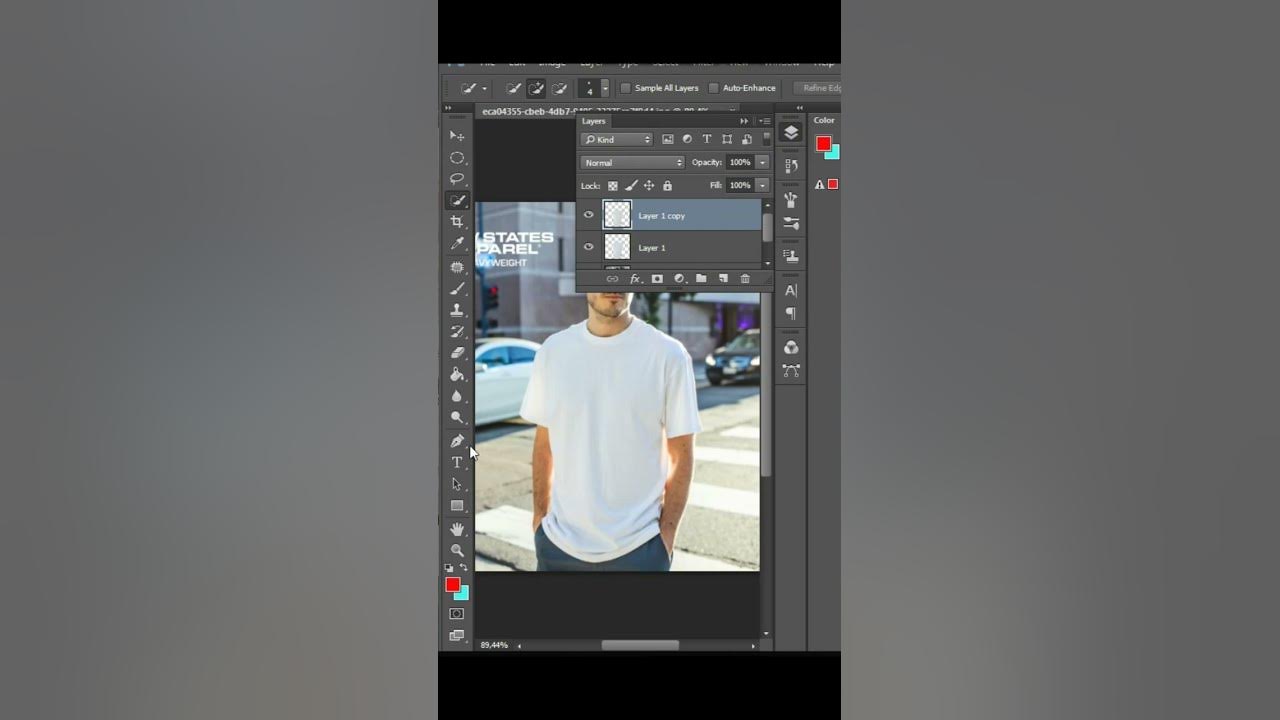The image size is (1280, 720).
Task: Open History panel from dock
Action: point(791,166)
